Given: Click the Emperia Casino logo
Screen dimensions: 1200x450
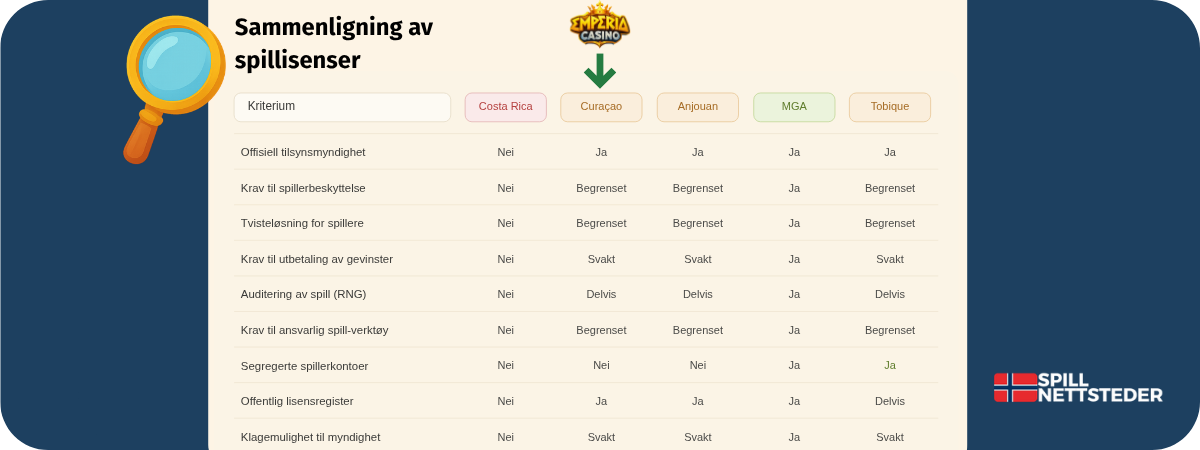Looking at the screenshot, I should [x=600, y=25].
